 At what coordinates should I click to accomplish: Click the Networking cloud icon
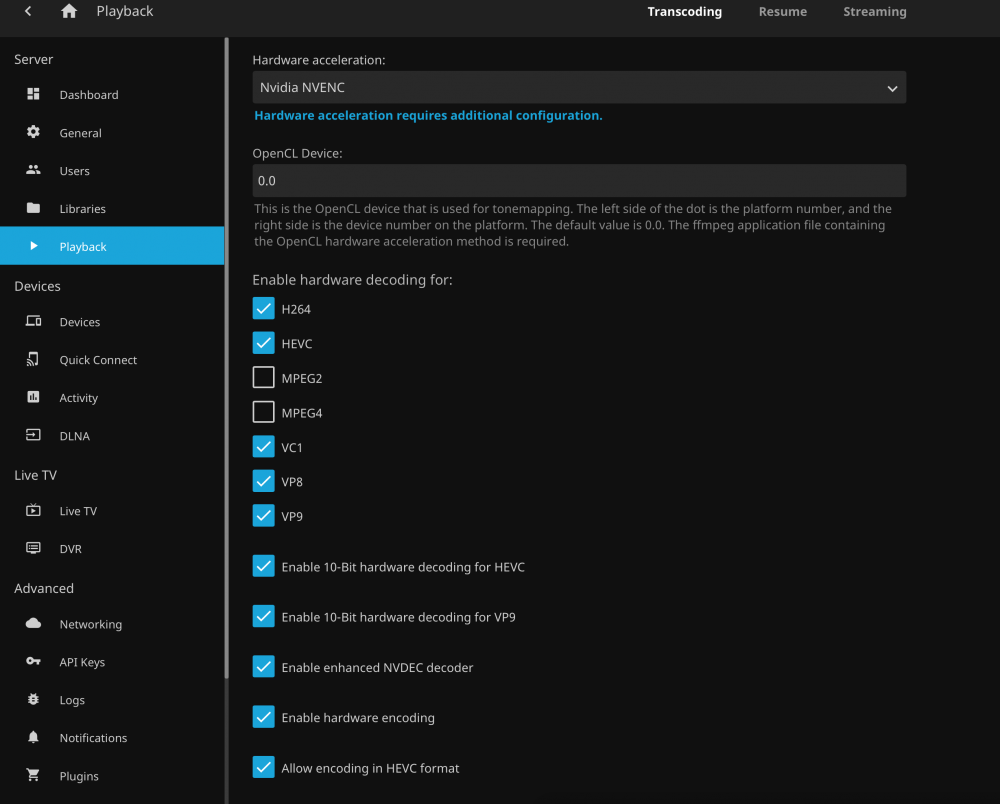tap(33, 624)
